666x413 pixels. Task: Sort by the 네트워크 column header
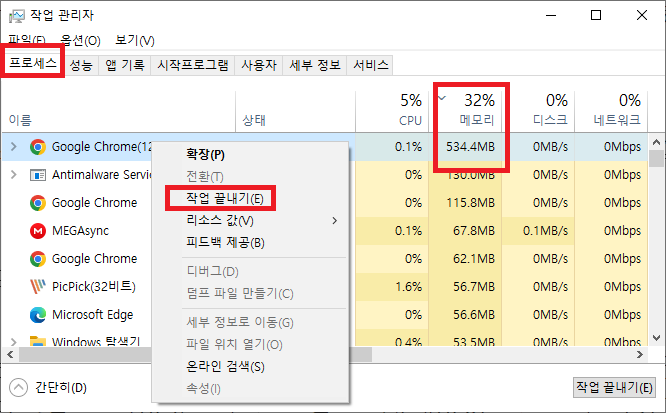[611, 111]
